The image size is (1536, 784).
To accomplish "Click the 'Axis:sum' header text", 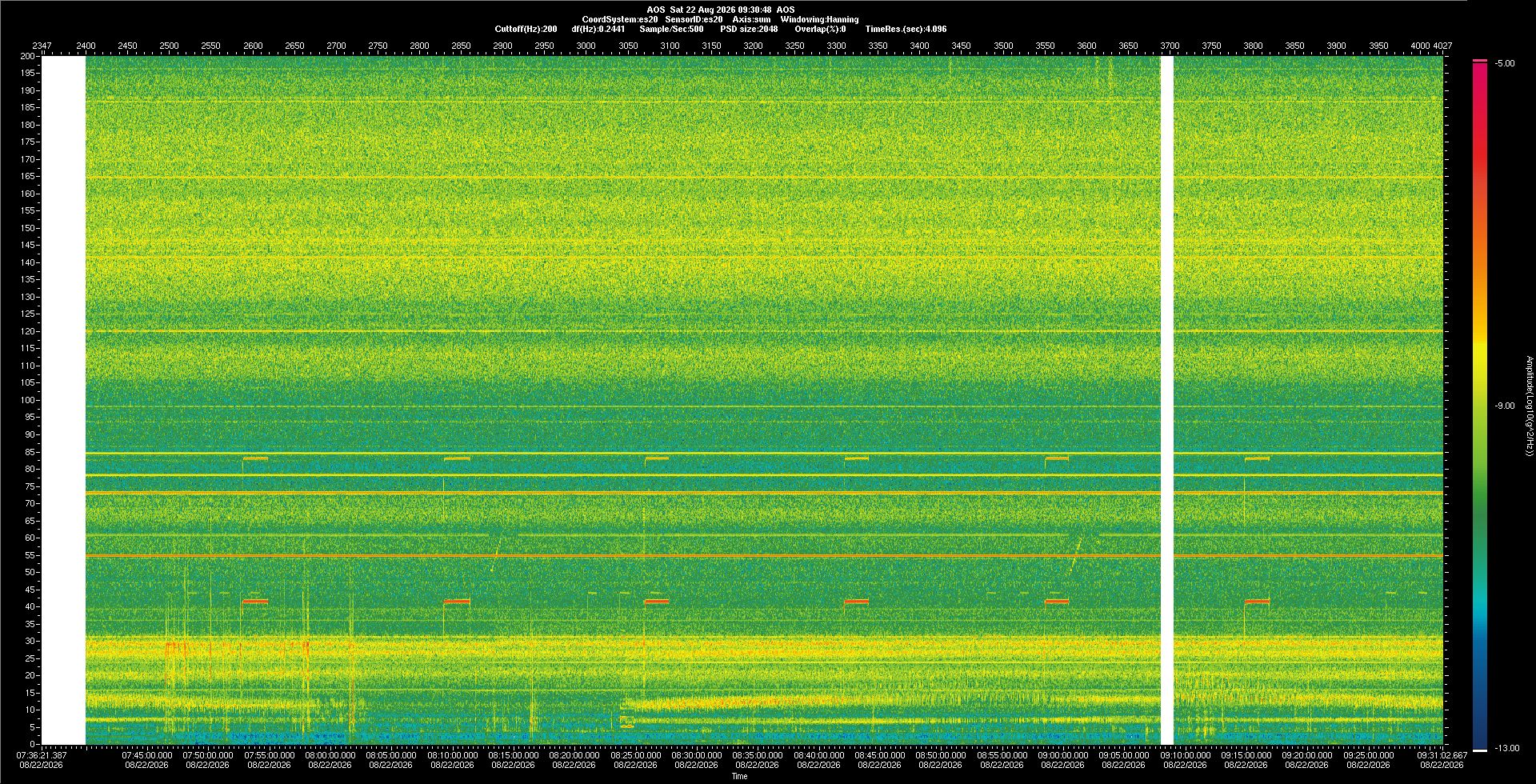I will tap(751, 19).
